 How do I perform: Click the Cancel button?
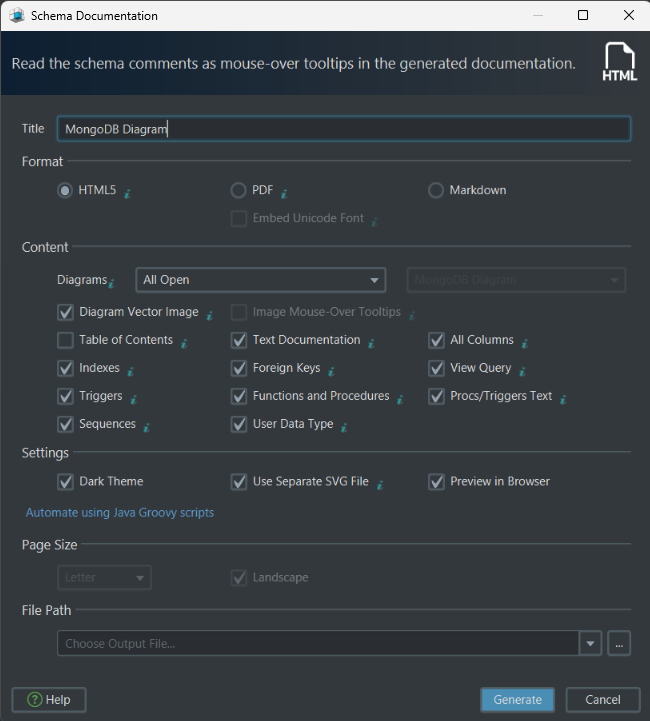point(603,700)
